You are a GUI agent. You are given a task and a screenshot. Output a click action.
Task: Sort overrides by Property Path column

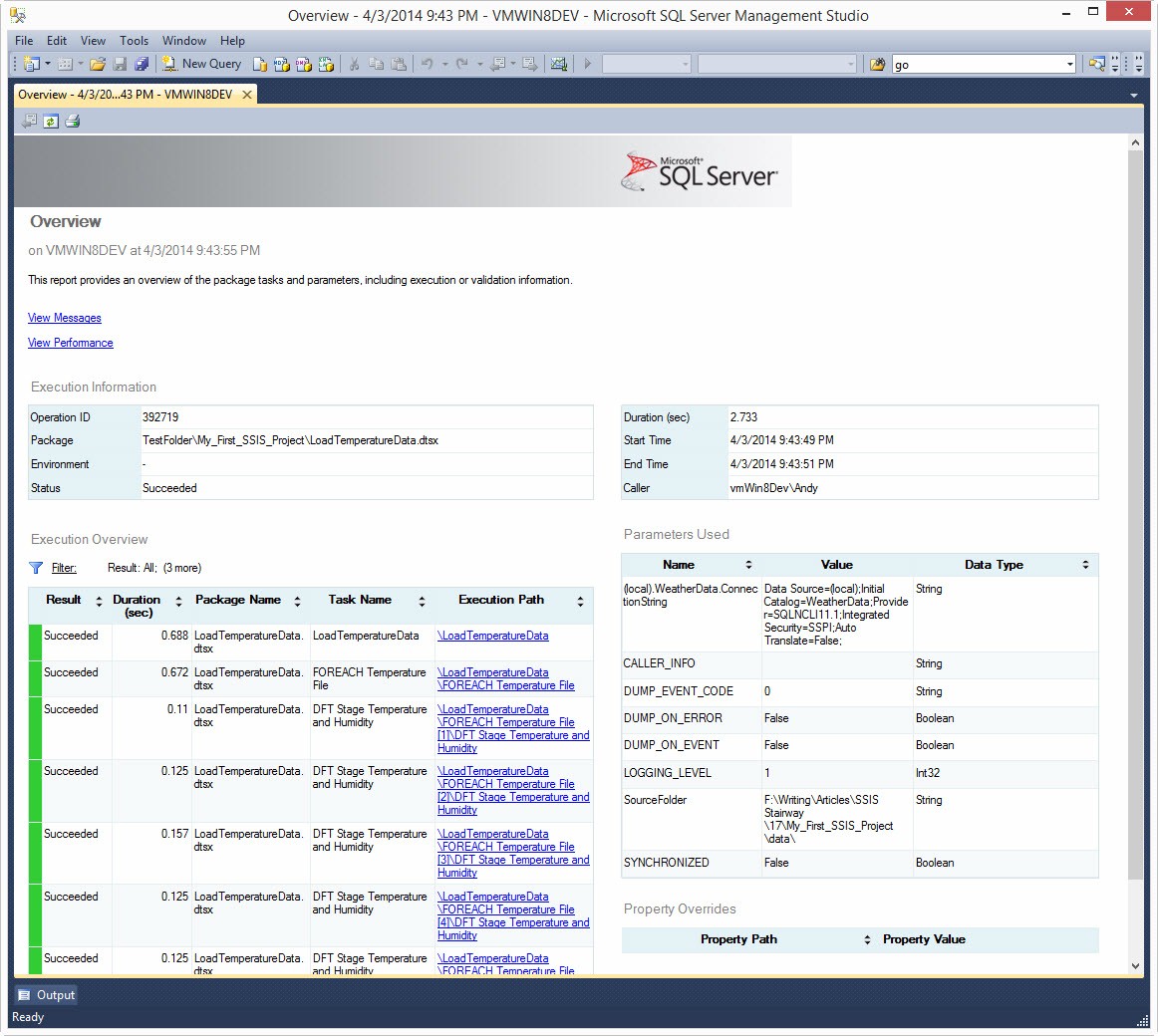pyautogui.click(x=867, y=940)
